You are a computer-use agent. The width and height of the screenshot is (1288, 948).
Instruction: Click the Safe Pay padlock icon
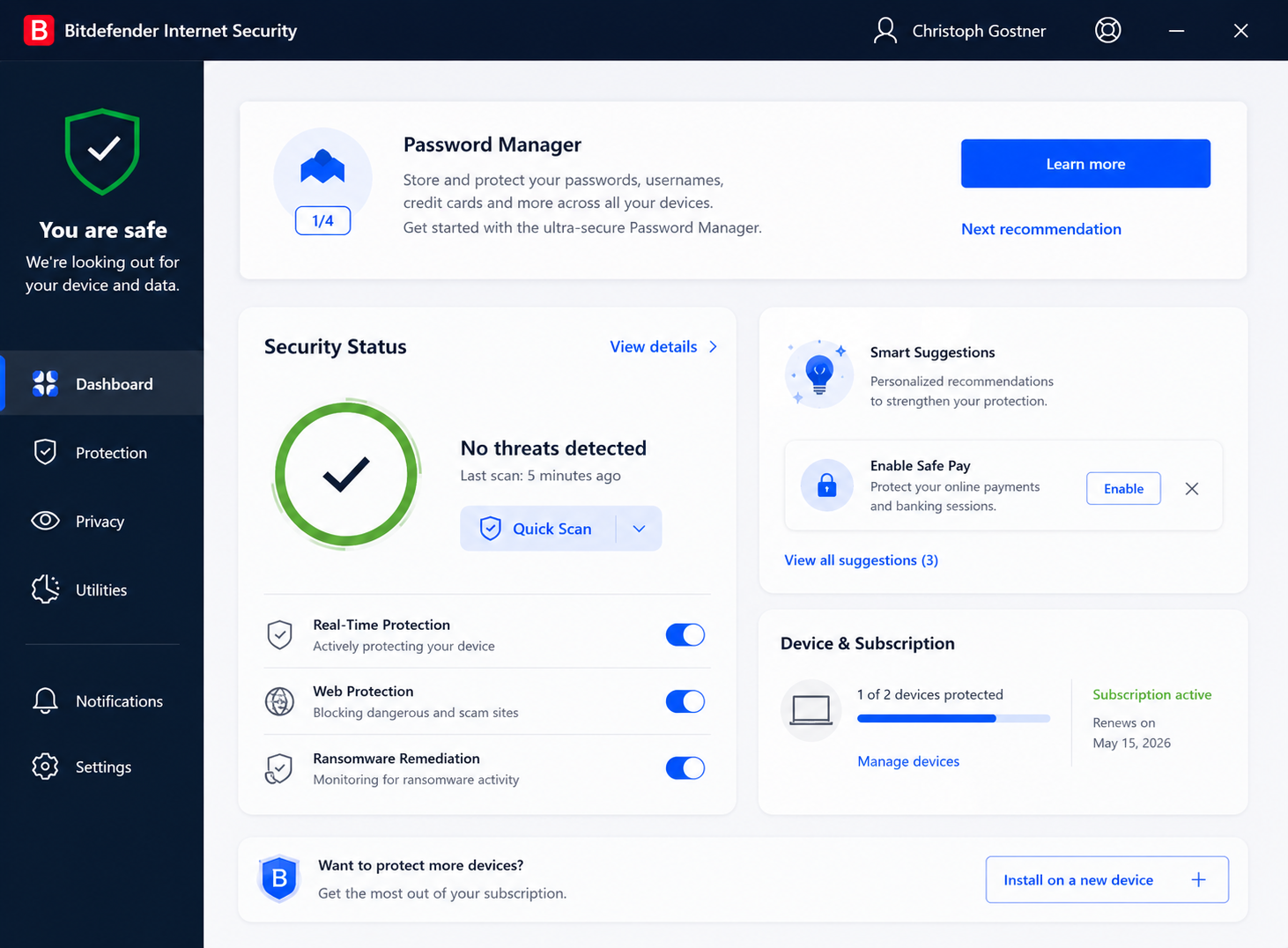coord(826,485)
